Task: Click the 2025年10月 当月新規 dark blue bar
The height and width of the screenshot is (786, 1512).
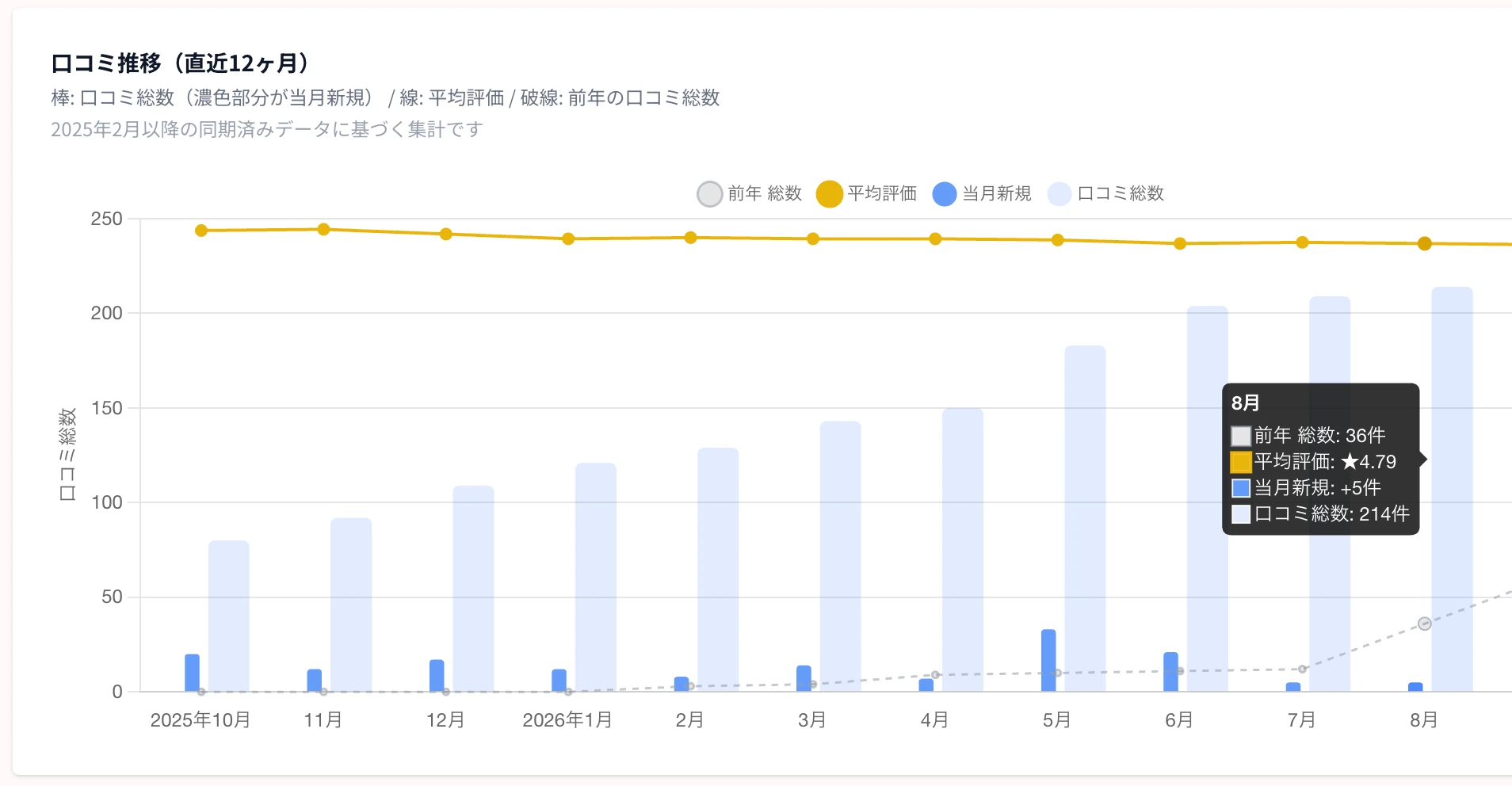Action: [x=192, y=673]
